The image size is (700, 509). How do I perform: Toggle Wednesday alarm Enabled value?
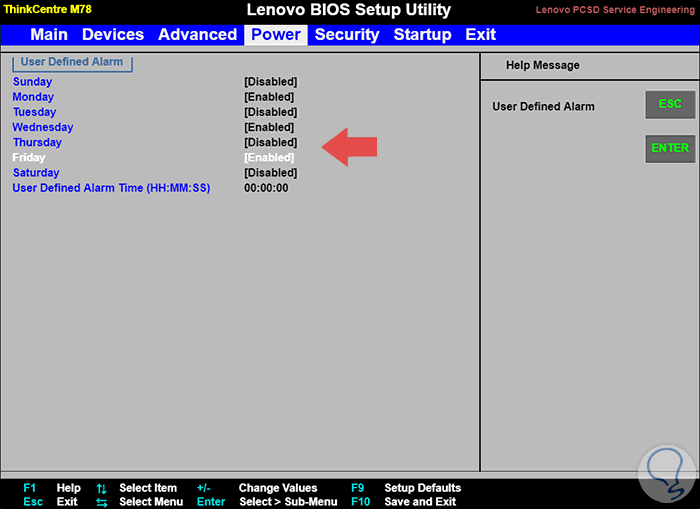pos(269,127)
